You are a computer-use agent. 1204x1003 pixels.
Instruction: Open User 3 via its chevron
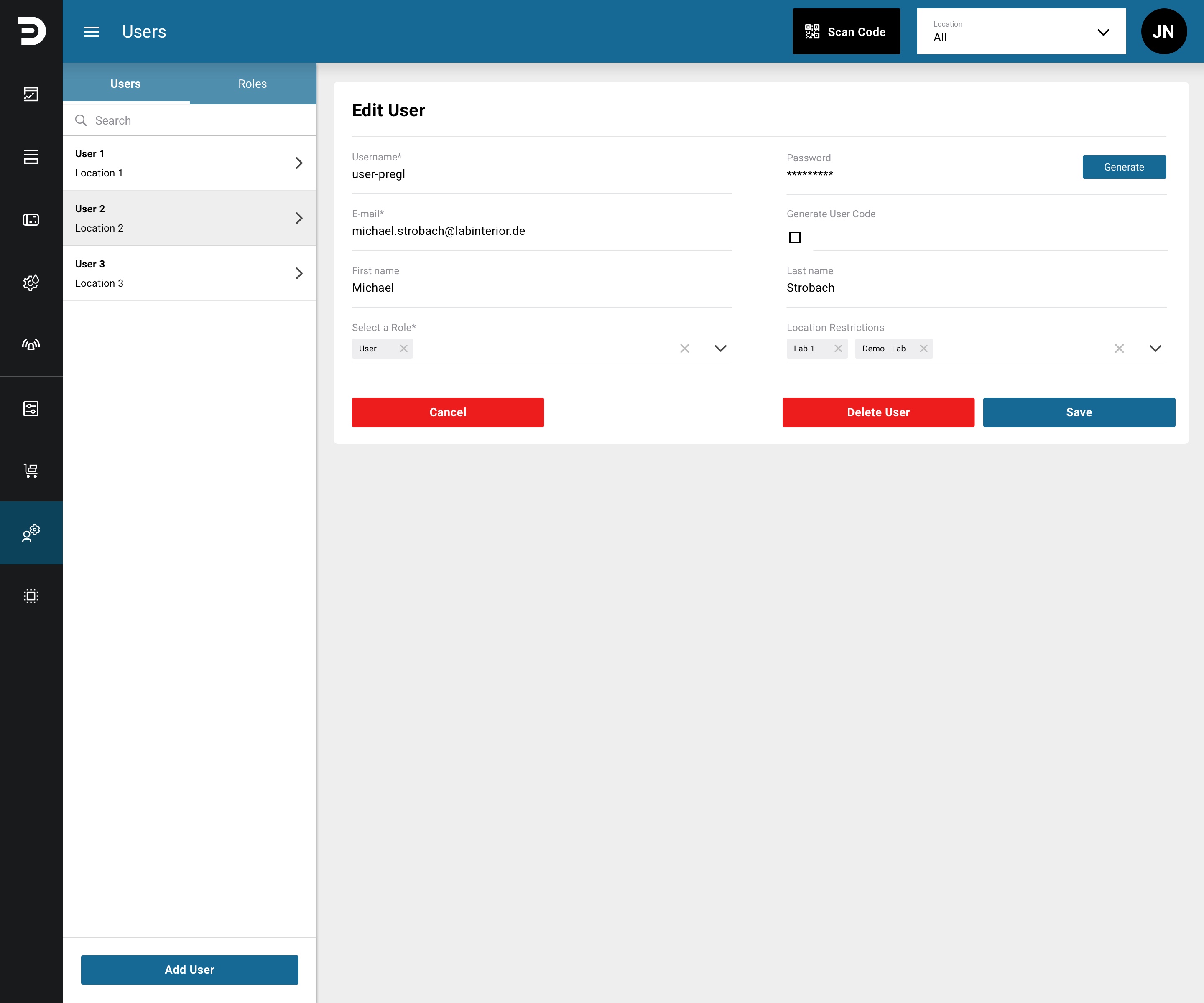click(x=299, y=273)
